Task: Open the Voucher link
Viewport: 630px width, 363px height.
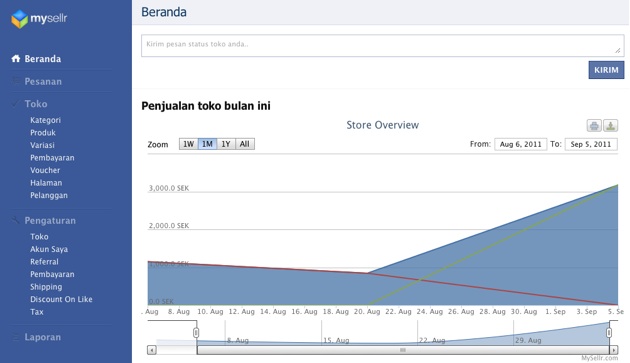Action: [x=45, y=170]
